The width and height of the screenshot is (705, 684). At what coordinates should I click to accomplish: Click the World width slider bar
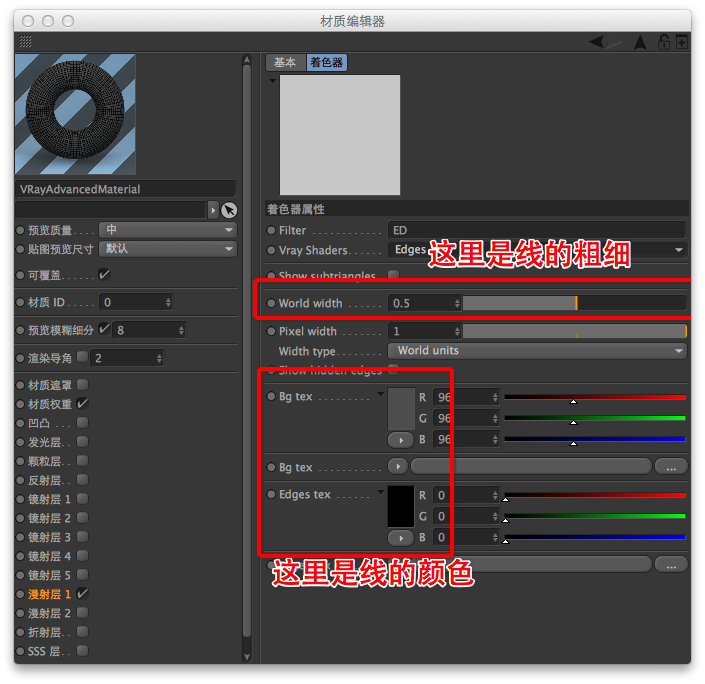[575, 303]
